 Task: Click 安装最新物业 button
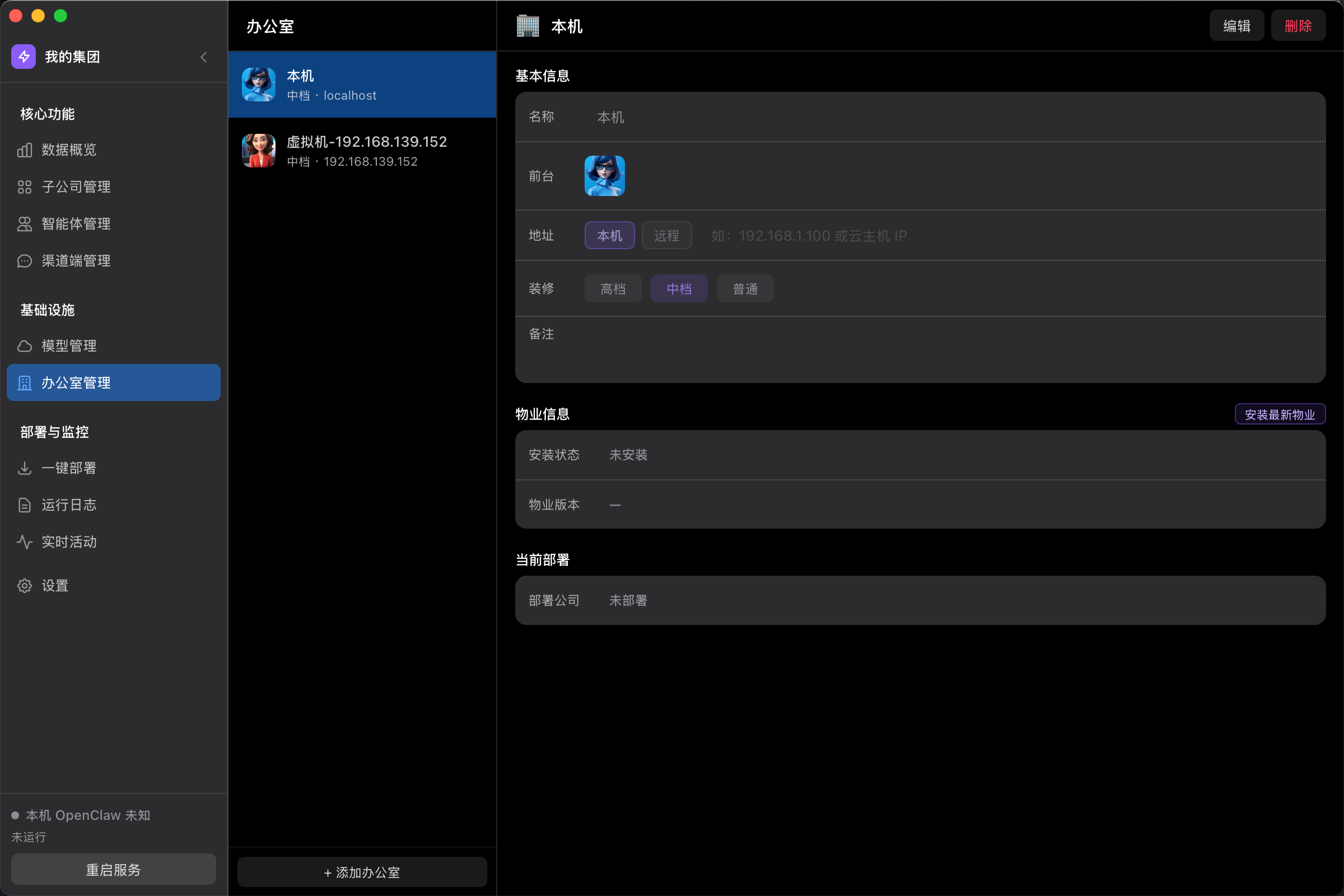[x=1280, y=414]
